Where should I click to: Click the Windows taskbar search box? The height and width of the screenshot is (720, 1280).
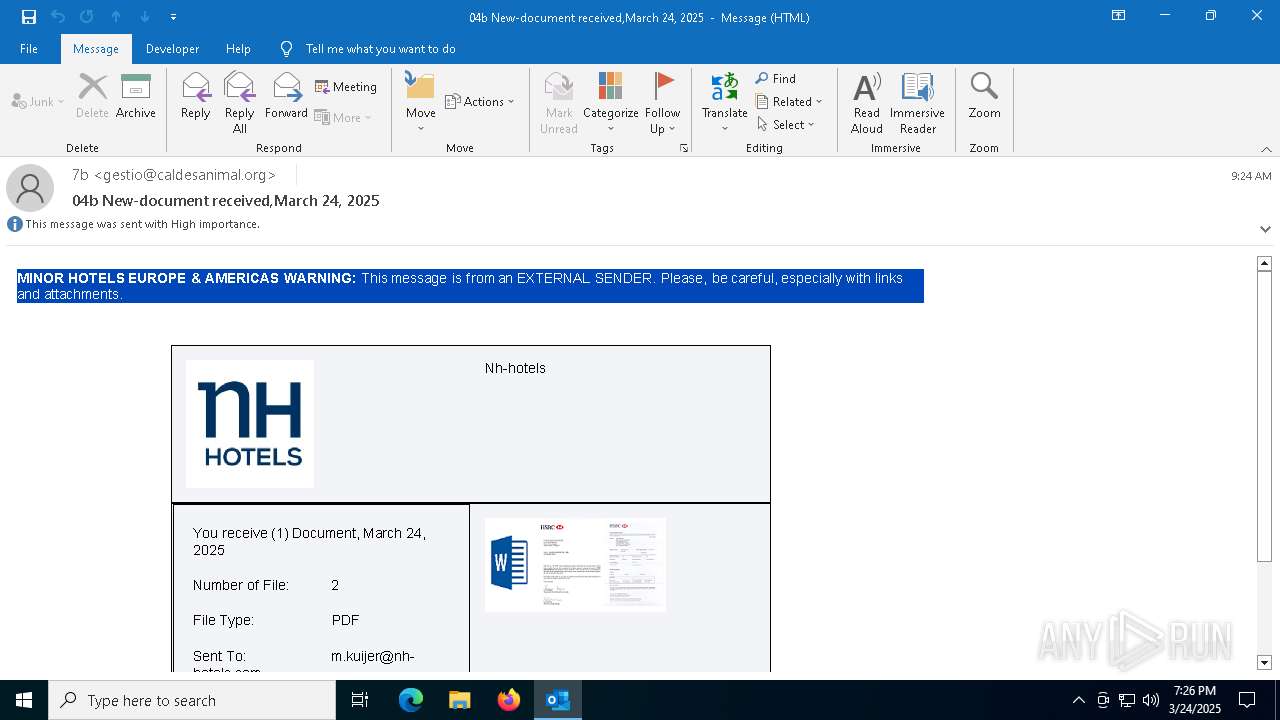click(192, 700)
